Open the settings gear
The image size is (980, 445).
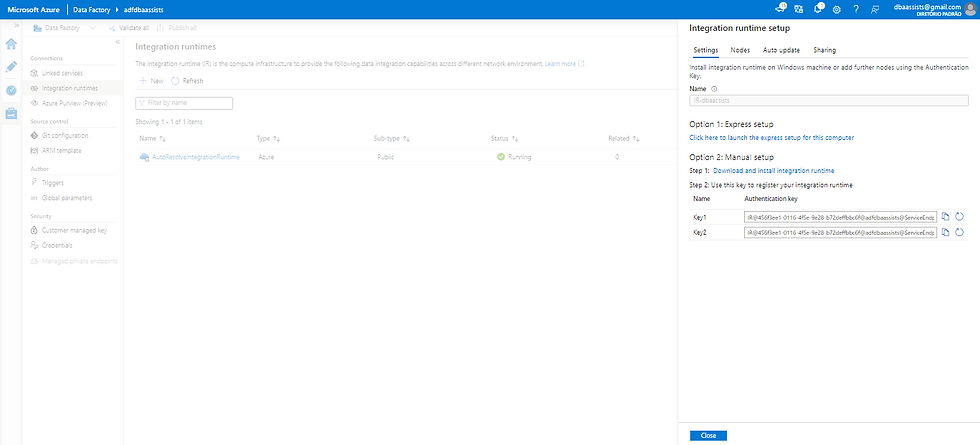pos(837,9)
